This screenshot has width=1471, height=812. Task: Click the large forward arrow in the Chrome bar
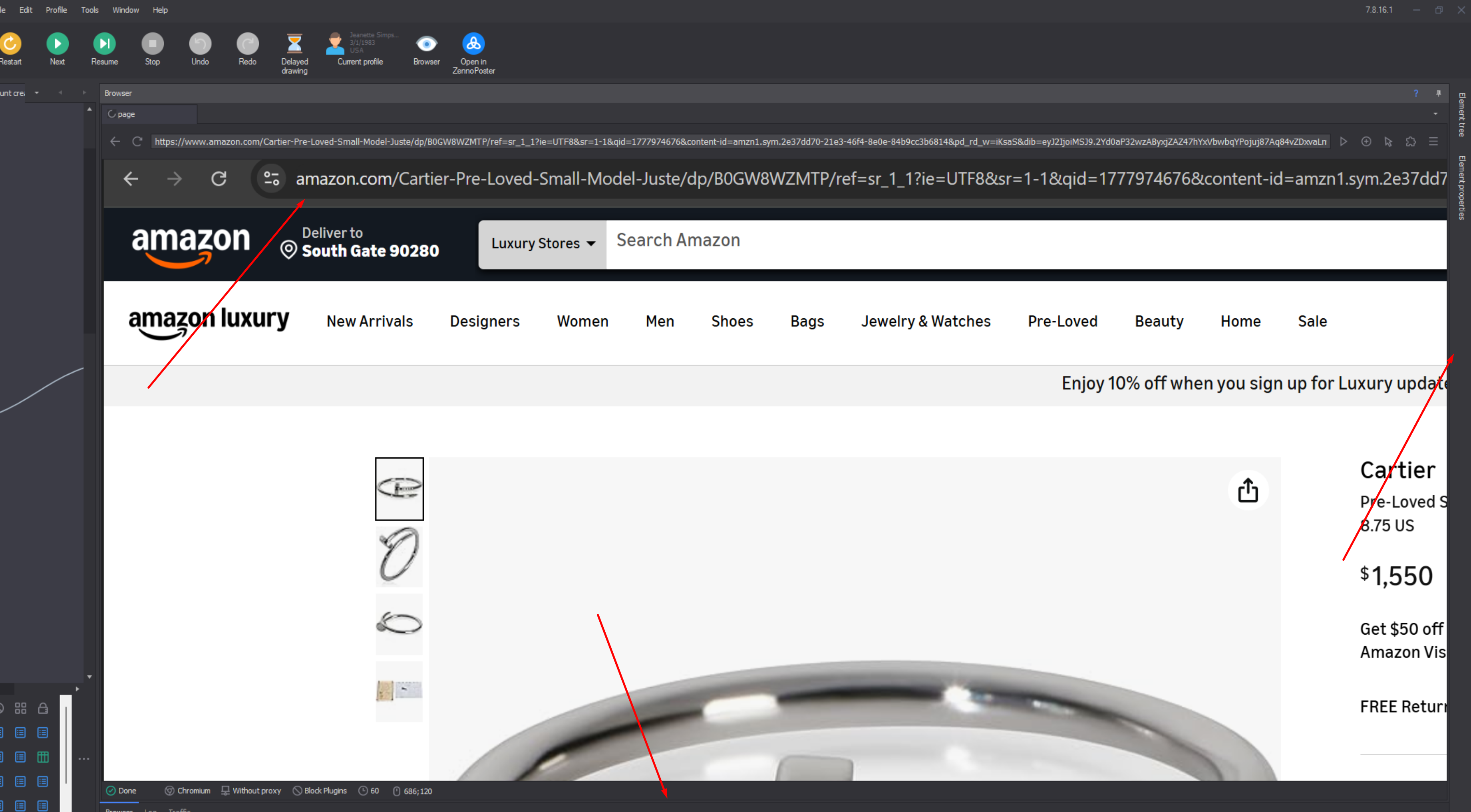(175, 179)
